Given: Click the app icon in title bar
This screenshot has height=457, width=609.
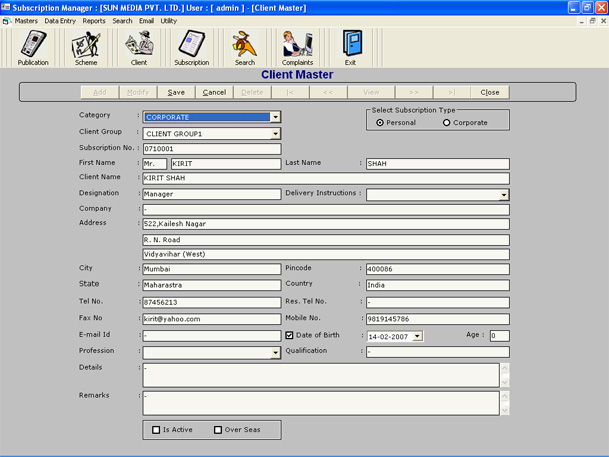Looking at the screenshot, I should [x=5, y=7].
